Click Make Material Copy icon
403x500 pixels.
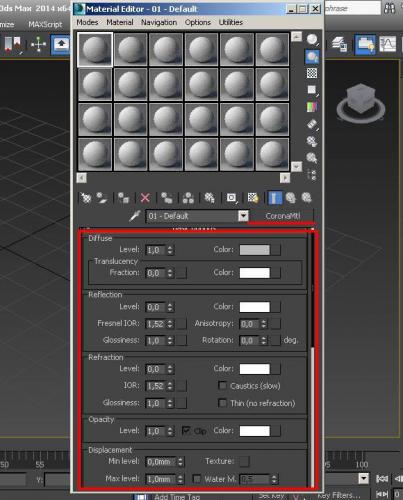[166, 198]
